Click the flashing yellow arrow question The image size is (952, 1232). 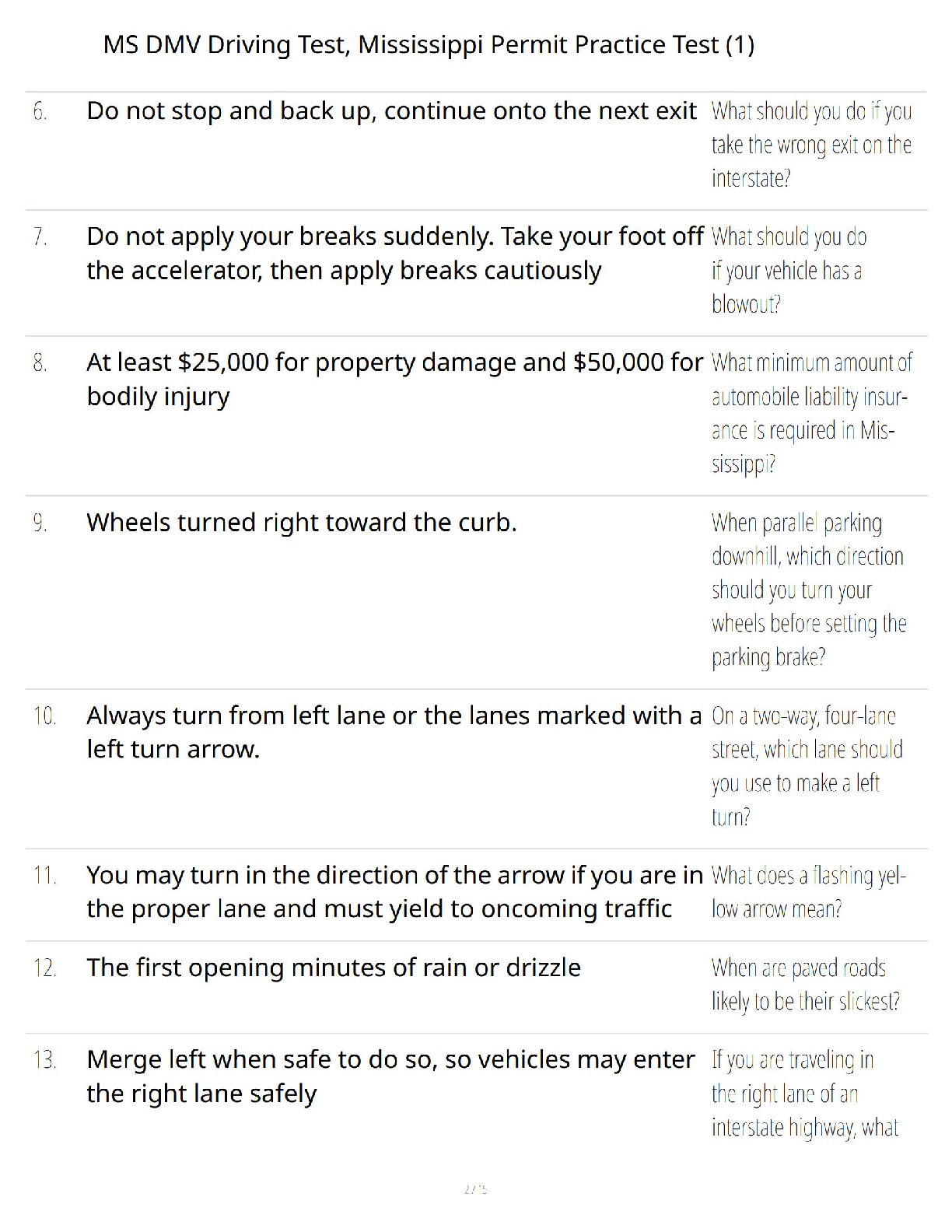click(x=808, y=892)
